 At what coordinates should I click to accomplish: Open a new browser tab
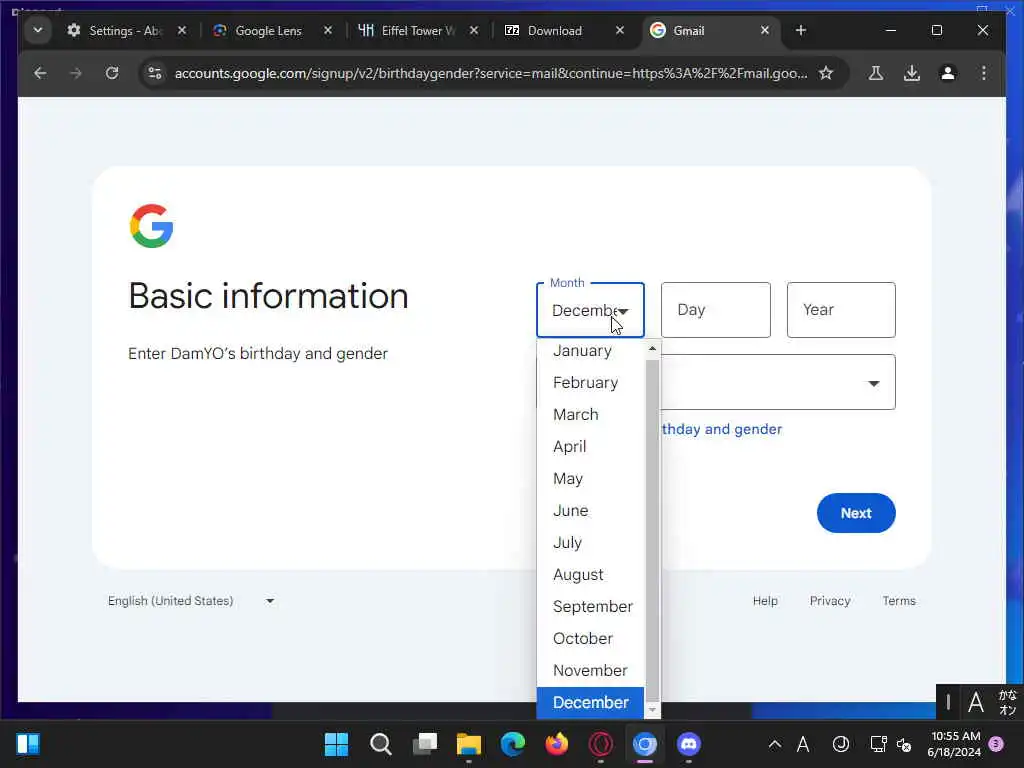801,31
